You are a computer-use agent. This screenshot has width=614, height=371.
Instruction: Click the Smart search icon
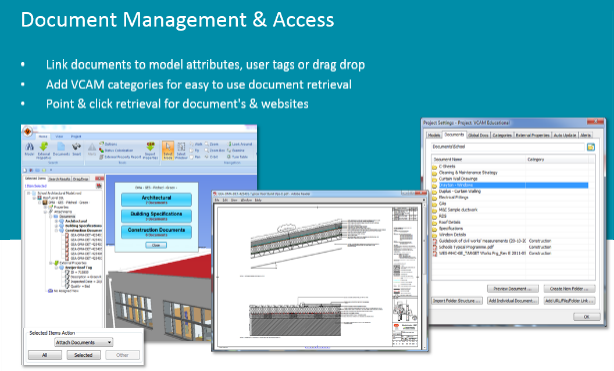76,147
